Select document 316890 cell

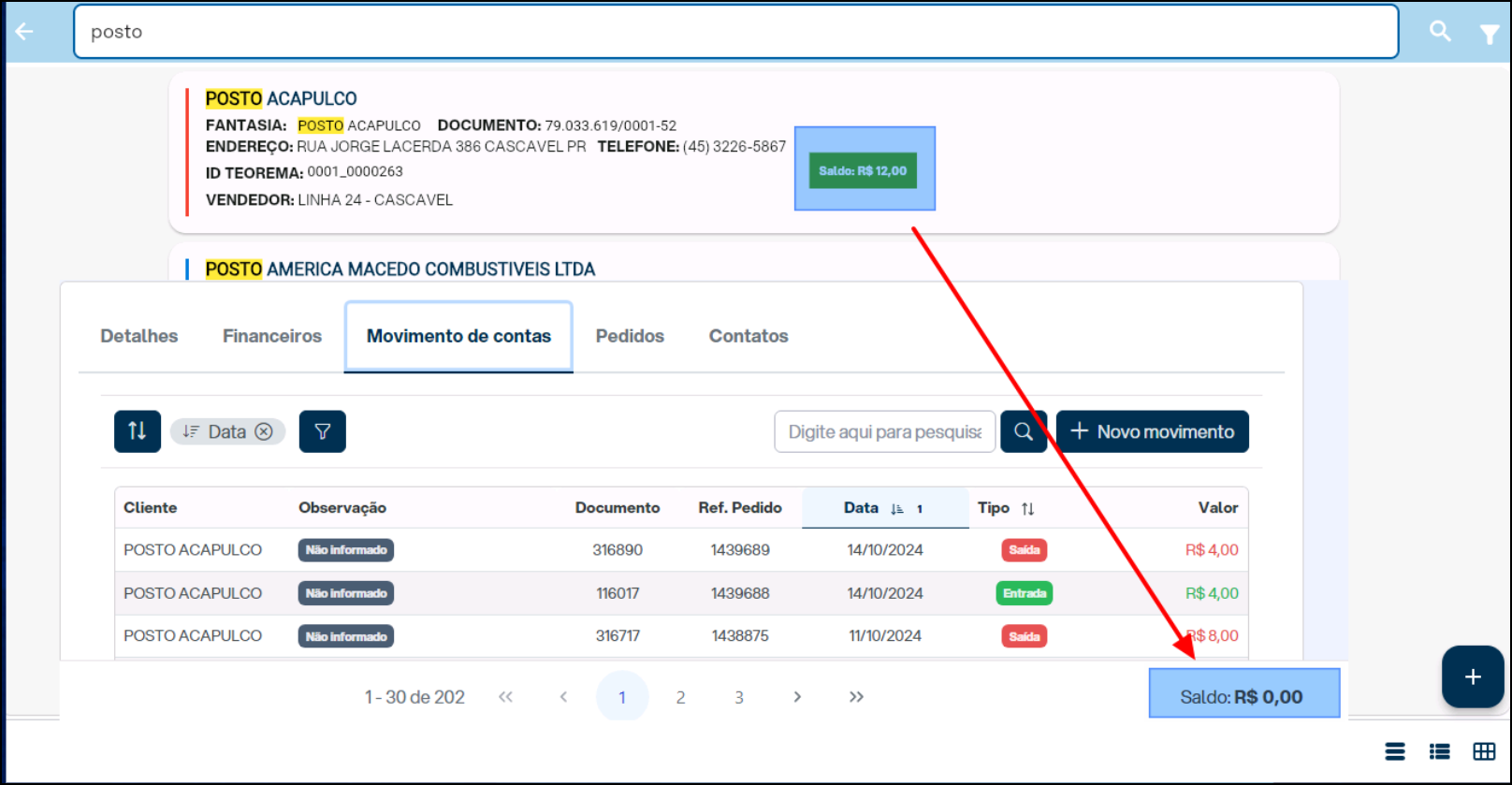click(x=618, y=550)
